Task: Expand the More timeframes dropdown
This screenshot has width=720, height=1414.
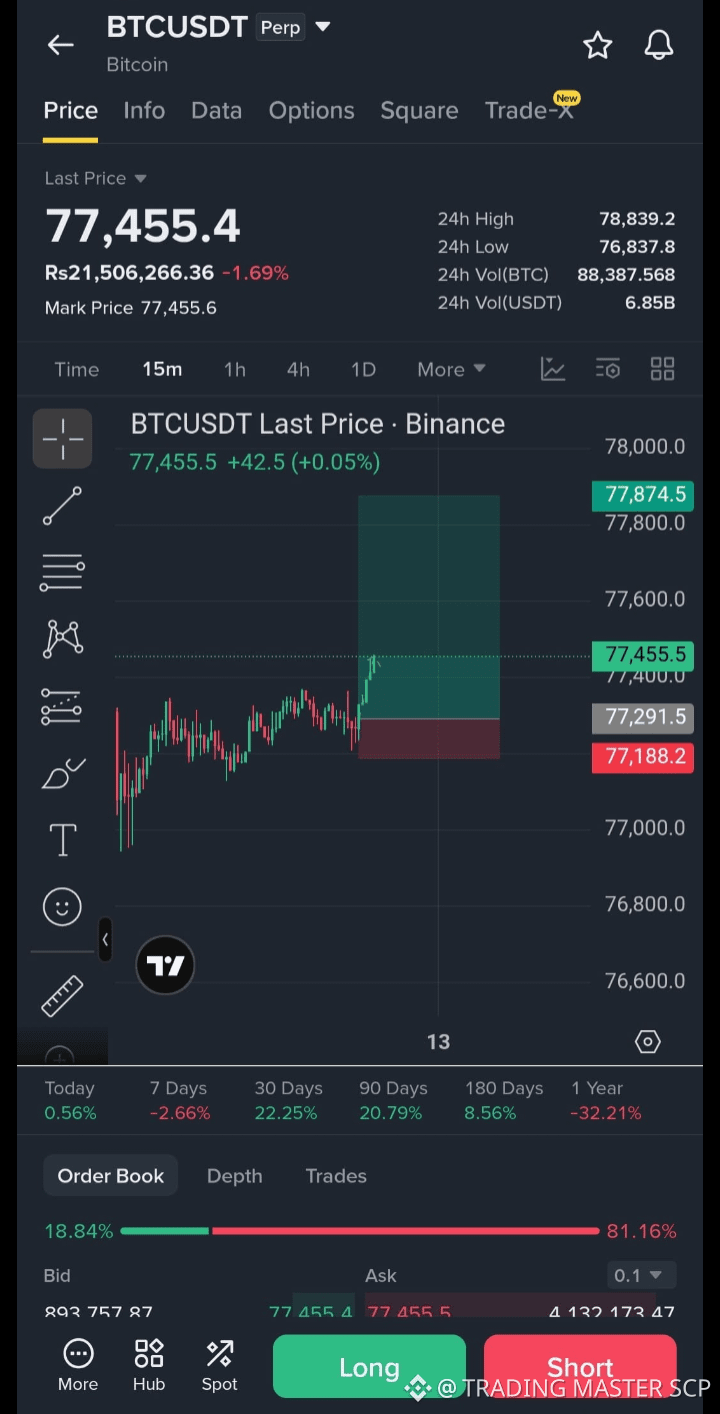Action: [x=451, y=370]
